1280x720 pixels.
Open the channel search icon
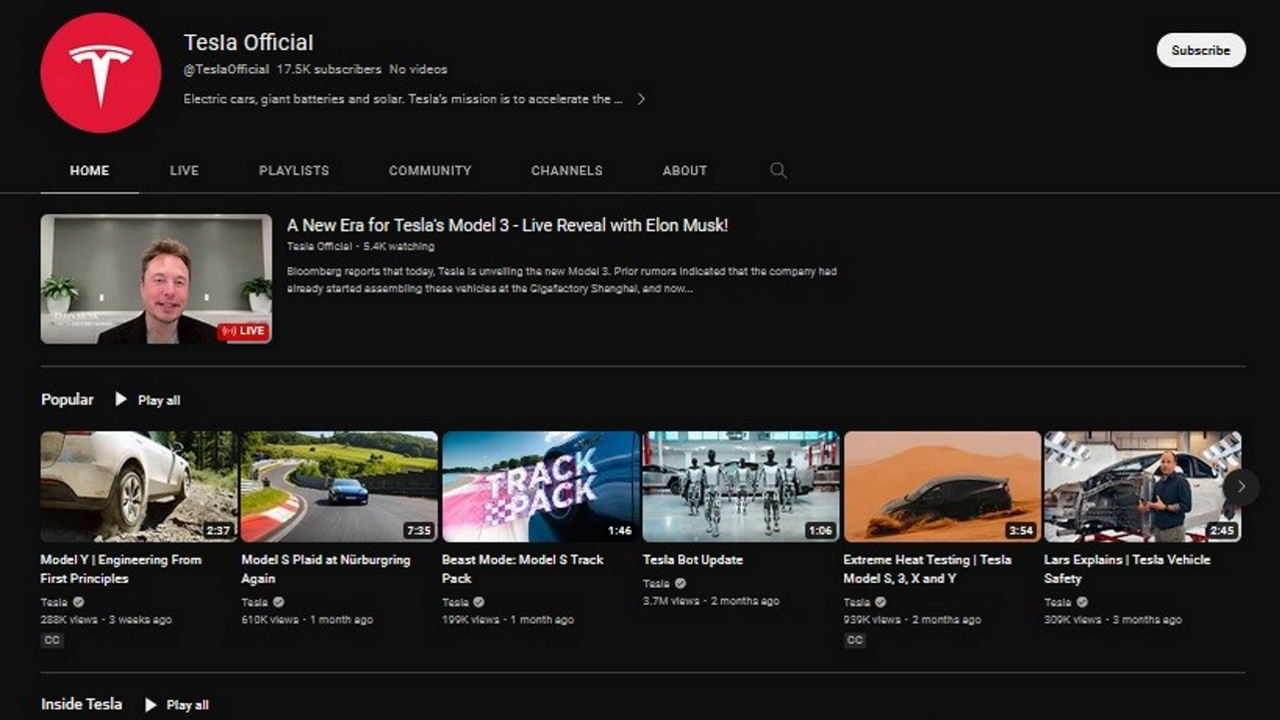(x=777, y=170)
